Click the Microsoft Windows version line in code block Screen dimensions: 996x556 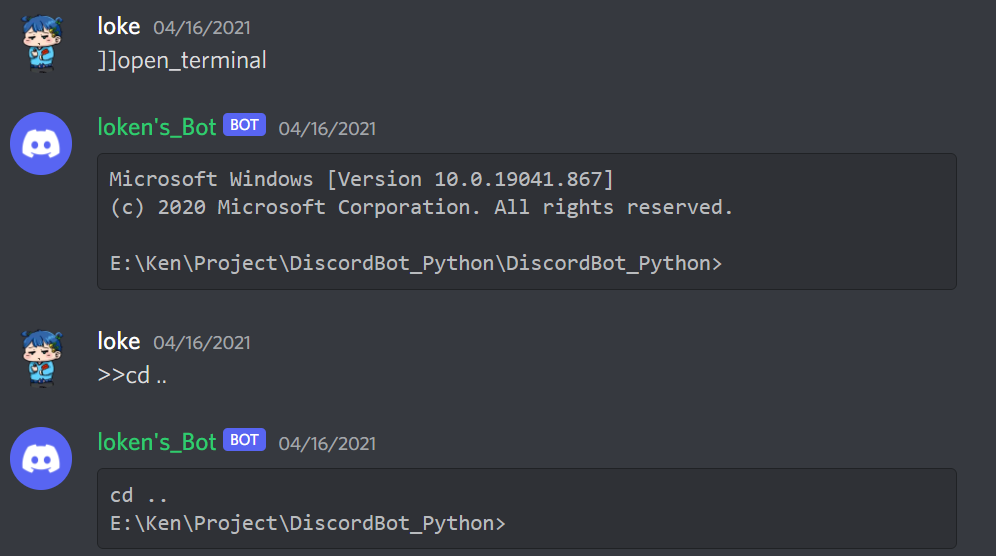coord(361,179)
